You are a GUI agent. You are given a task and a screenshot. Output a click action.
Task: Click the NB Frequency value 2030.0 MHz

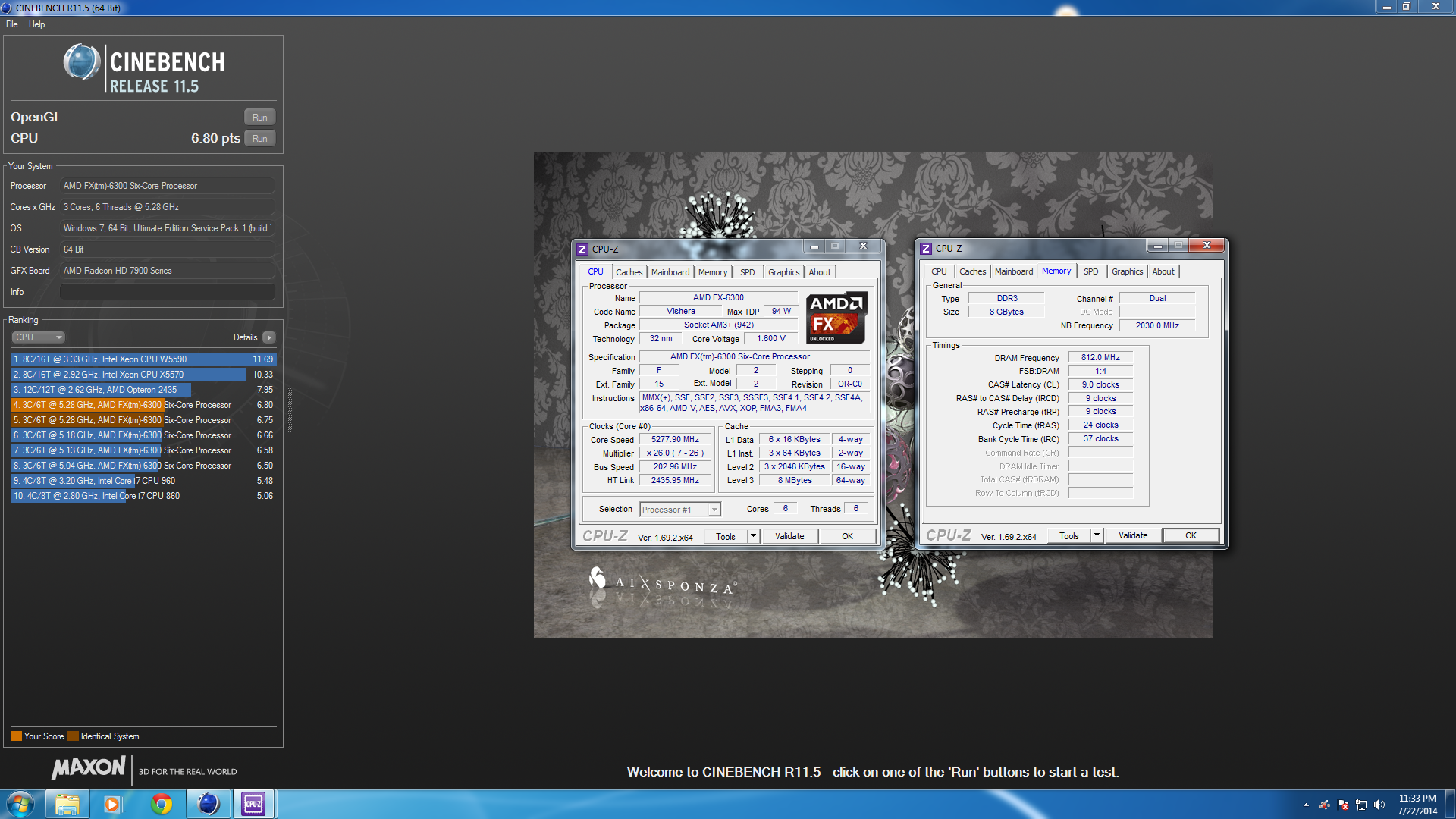coord(1157,325)
